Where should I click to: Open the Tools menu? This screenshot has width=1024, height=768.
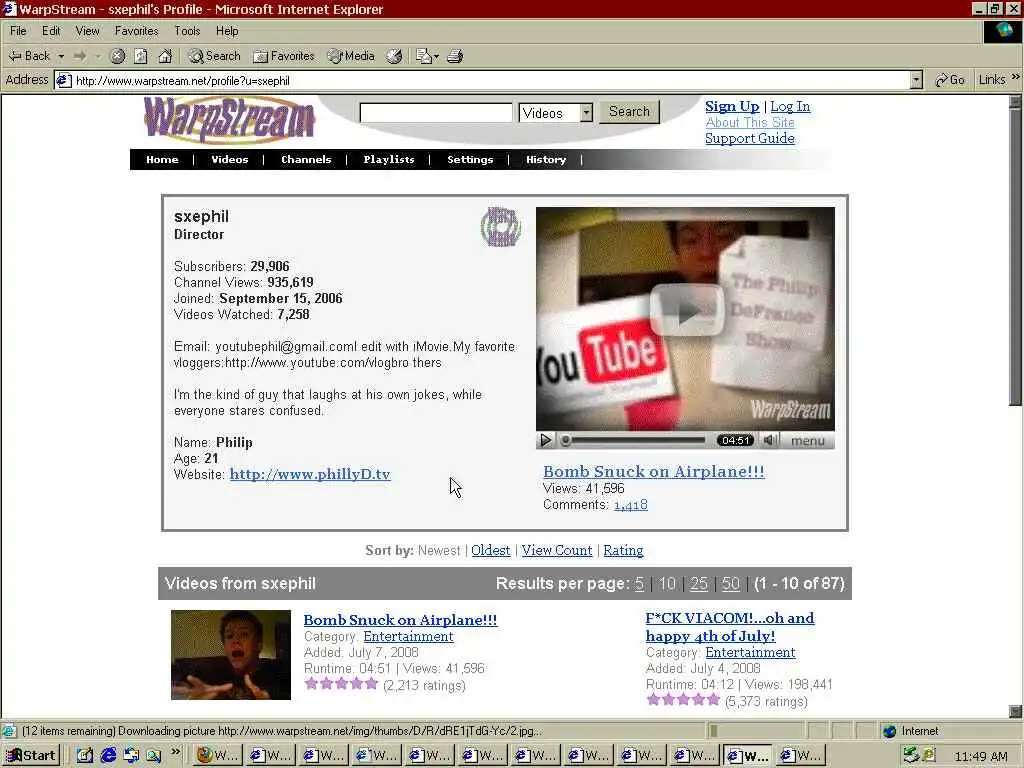[x=187, y=31]
